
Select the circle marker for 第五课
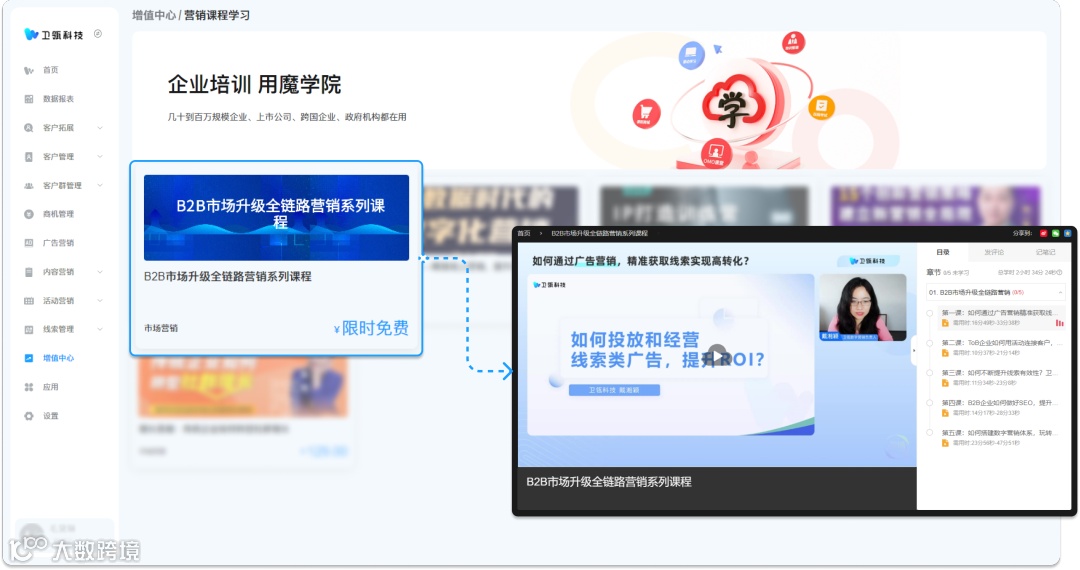click(930, 433)
